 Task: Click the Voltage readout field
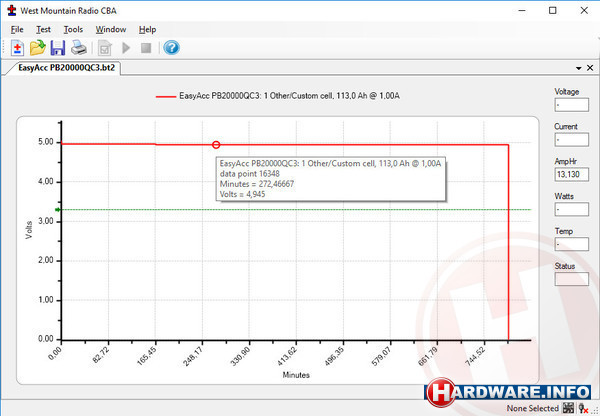(572, 103)
